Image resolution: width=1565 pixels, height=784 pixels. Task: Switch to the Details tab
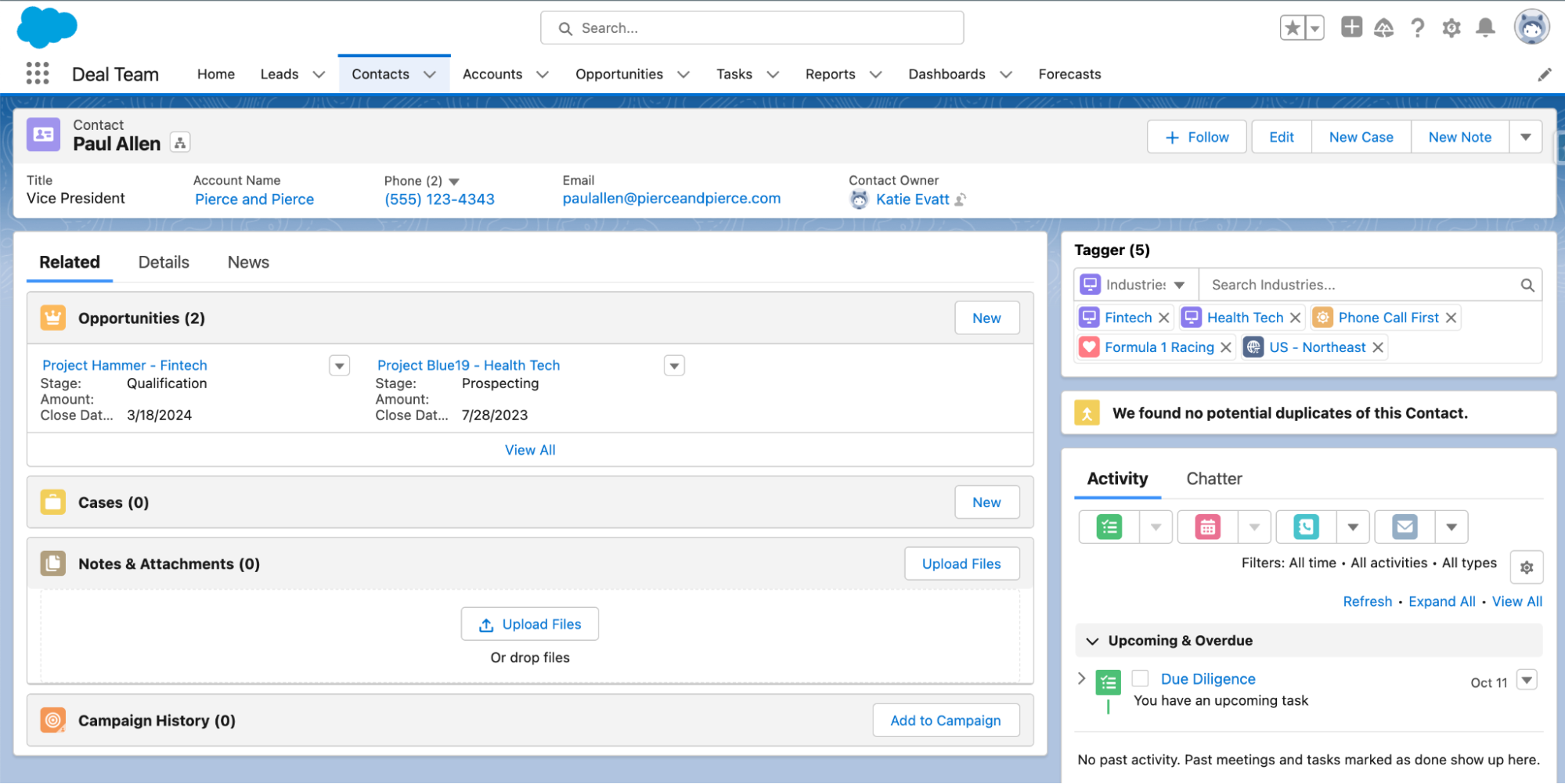click(164, 262)
